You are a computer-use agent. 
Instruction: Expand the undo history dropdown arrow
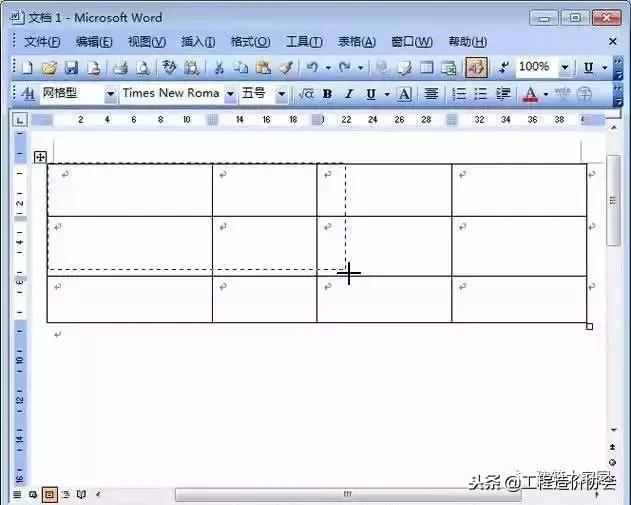tap(328, 68)
